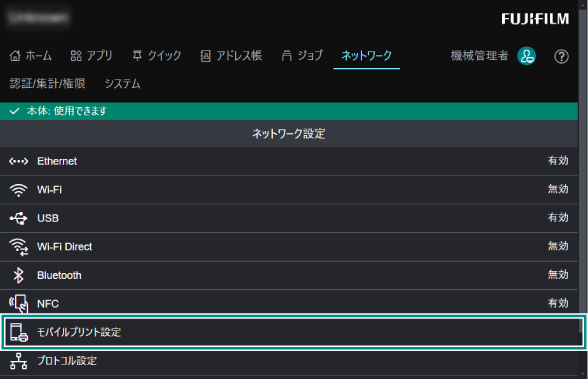Click the Bluetooth symbol icon
Image resolution: width=588 pixels, height=379 pixels.
click(x=18, y=275)
